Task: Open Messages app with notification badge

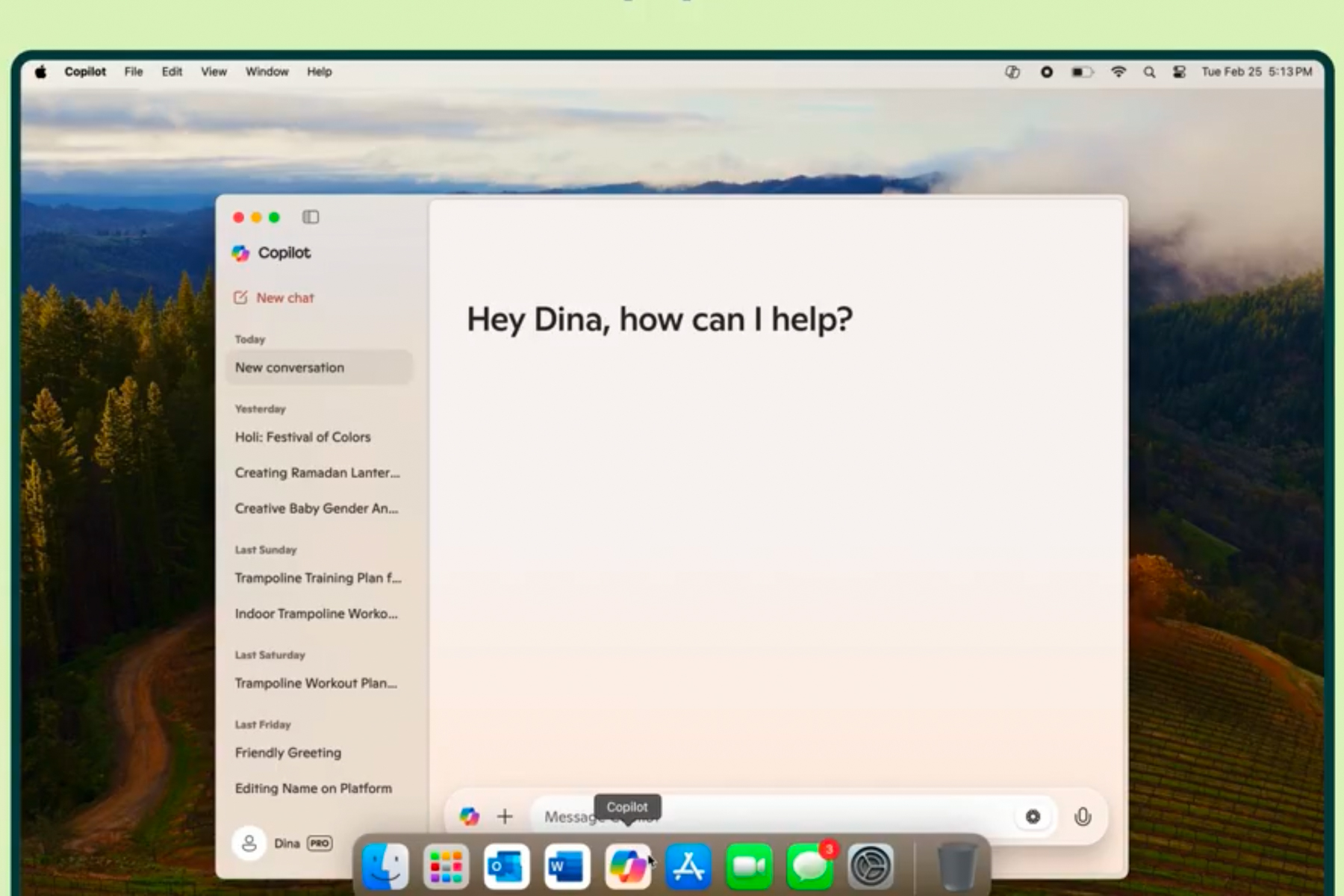Action: tap(809, 867)
